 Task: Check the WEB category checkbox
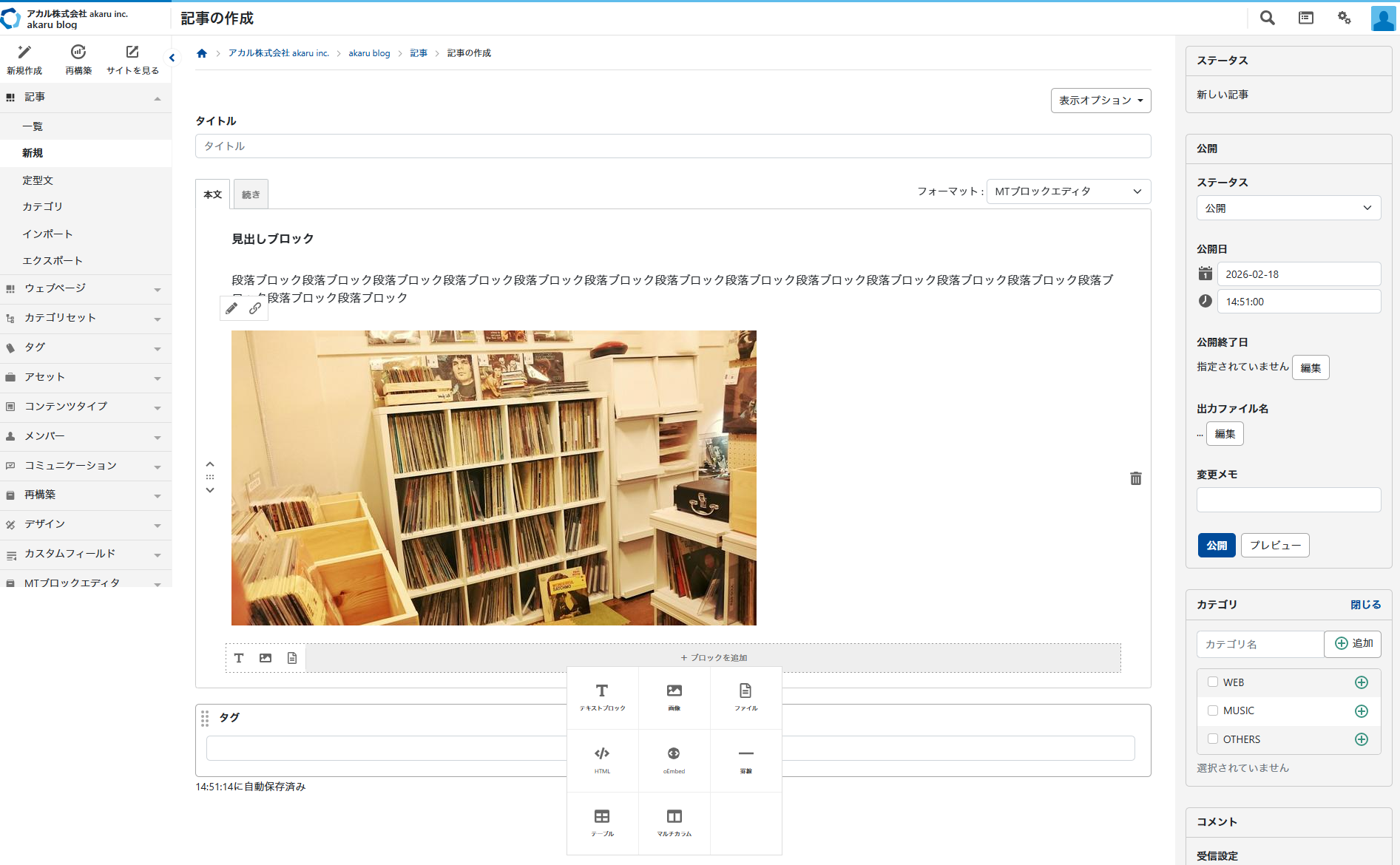point(1211,682)
